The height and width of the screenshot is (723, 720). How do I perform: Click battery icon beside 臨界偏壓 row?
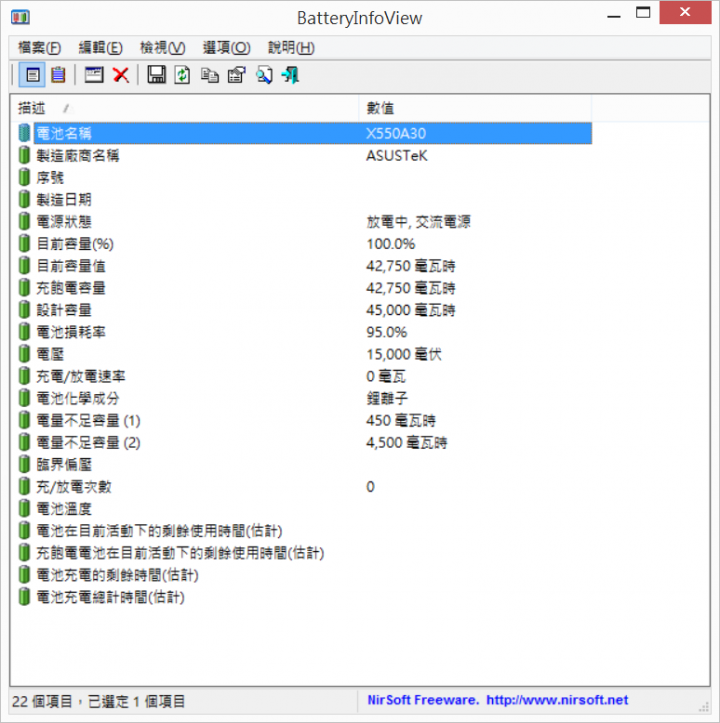pos(24,465)
